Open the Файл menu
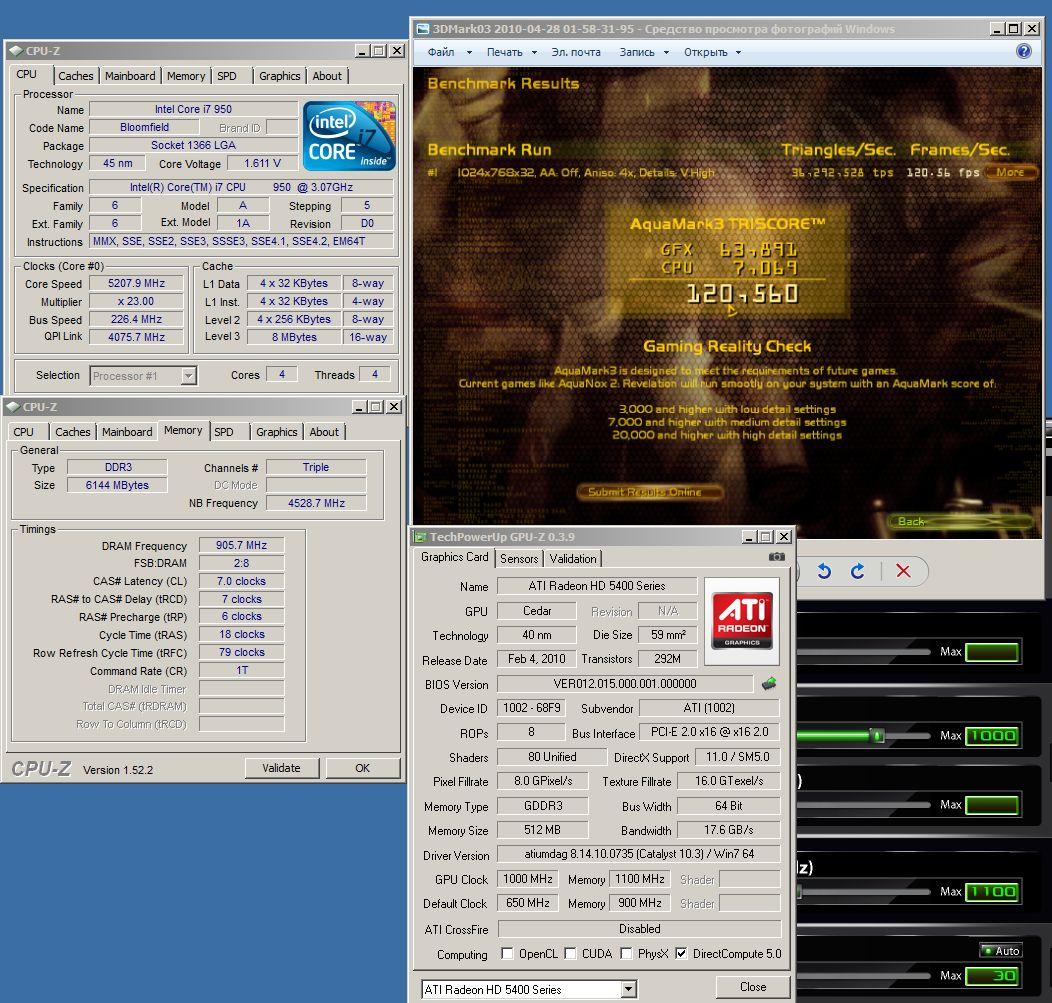1052x1003 pixels. (450, 52)
